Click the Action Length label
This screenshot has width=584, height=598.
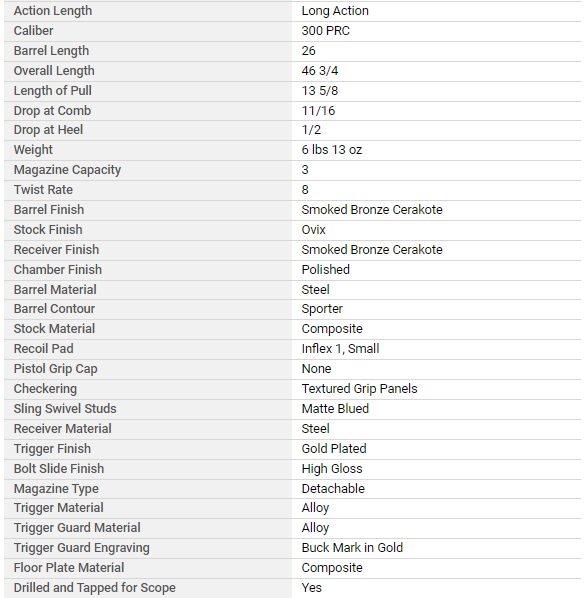click(53, 11)
